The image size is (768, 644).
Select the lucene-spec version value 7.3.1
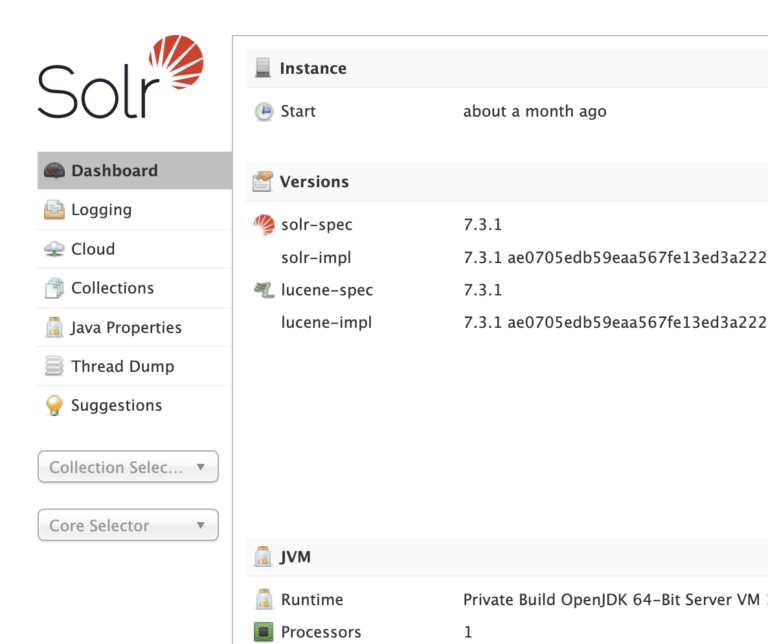[482, 290]
